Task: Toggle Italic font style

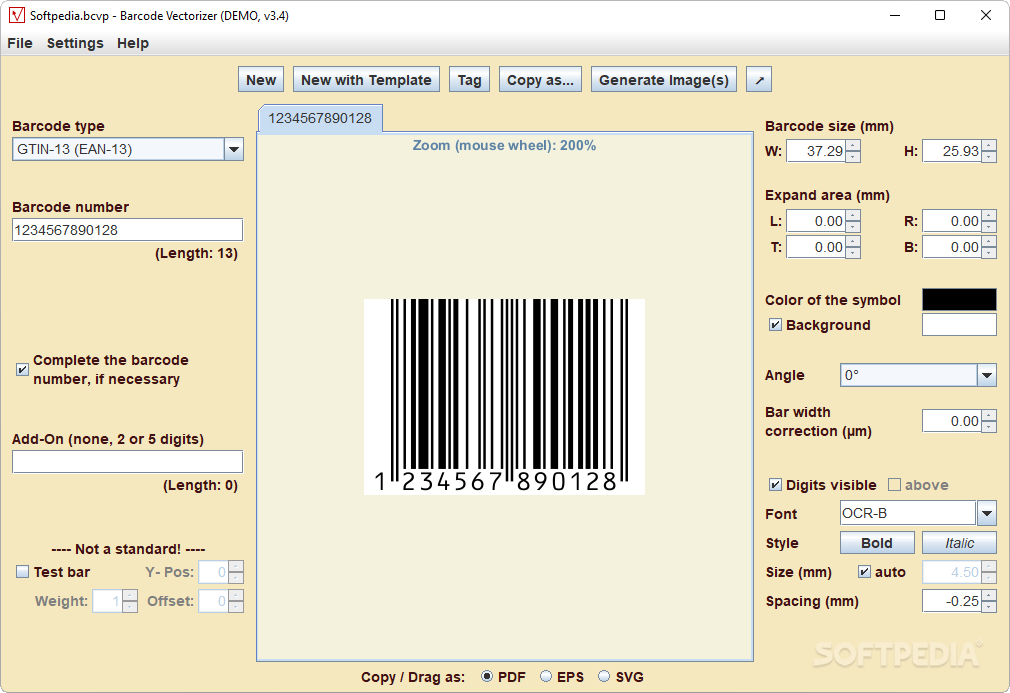Action: pyautogui.click(x=959, y=543)
